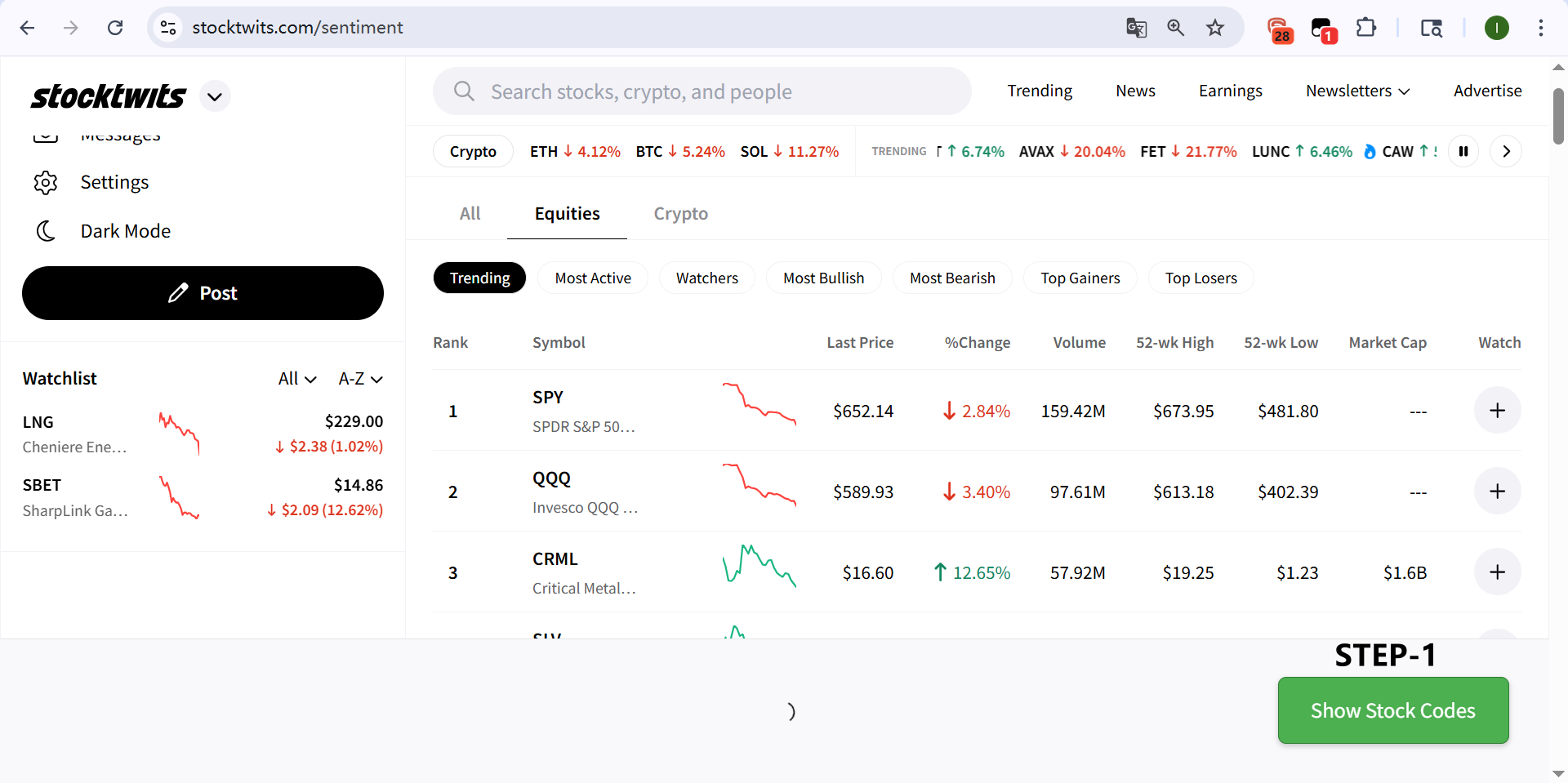Click the Advertise link
Image resolution: width=1568 pixels, height=783 pixels.
1487,91
